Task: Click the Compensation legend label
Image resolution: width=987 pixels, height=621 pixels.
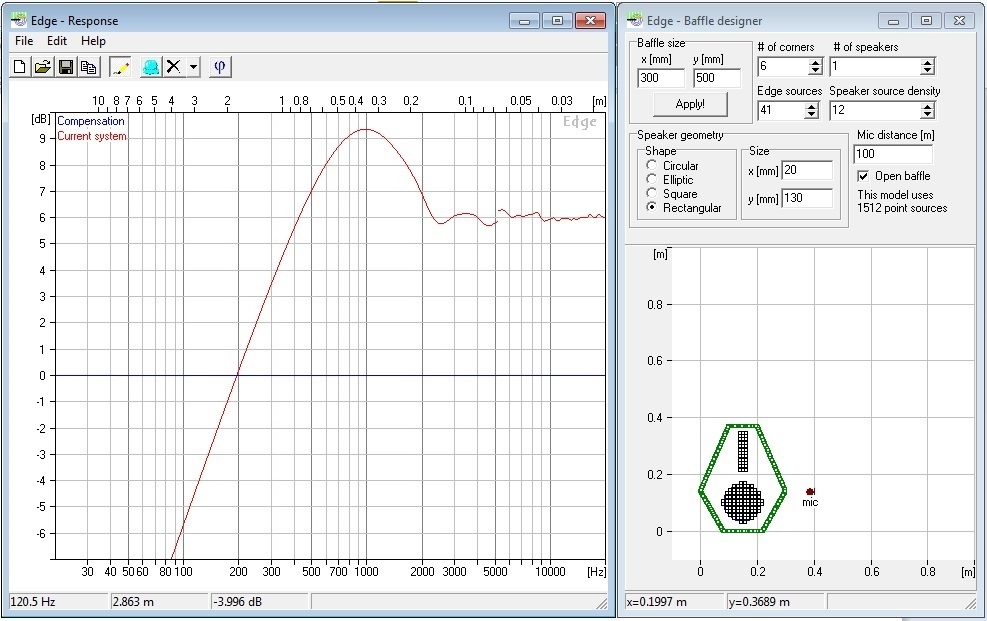Action: pos(91,121)
